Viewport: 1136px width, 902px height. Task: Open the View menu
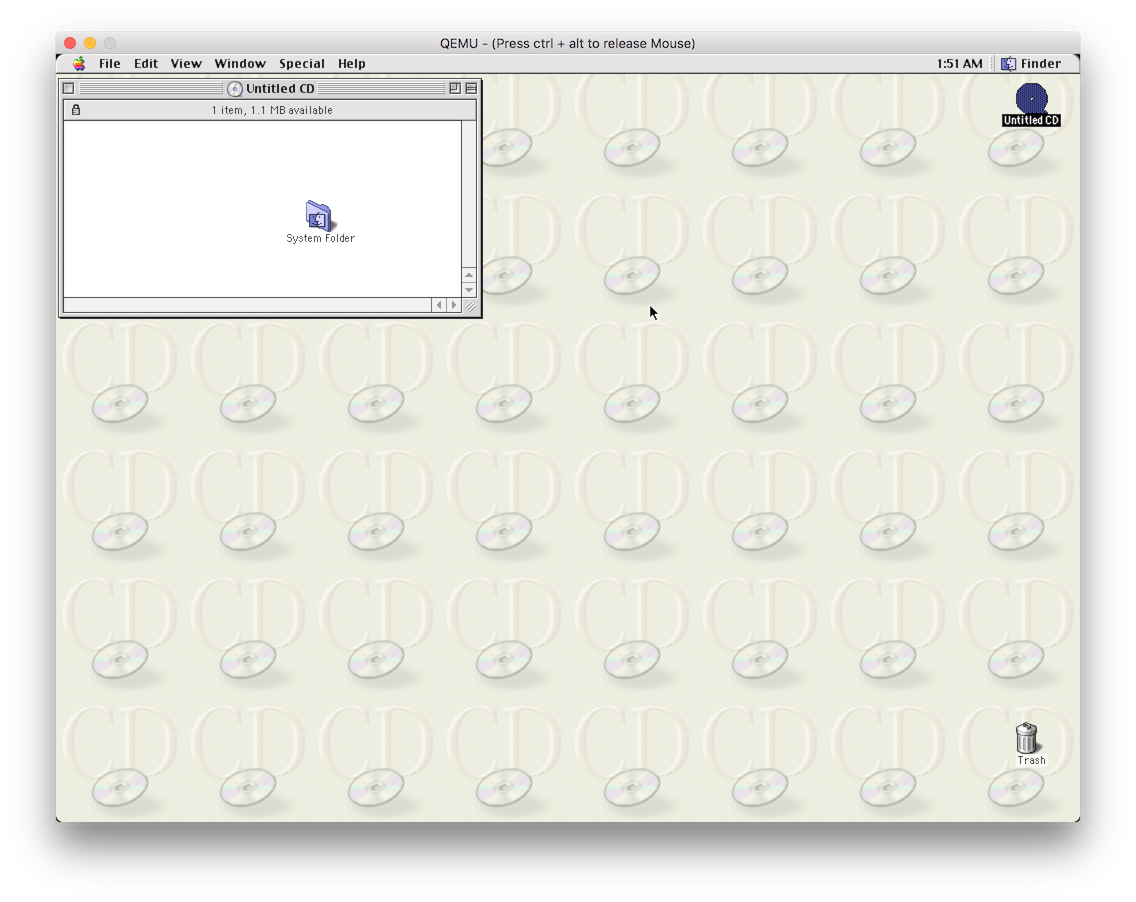186,64
